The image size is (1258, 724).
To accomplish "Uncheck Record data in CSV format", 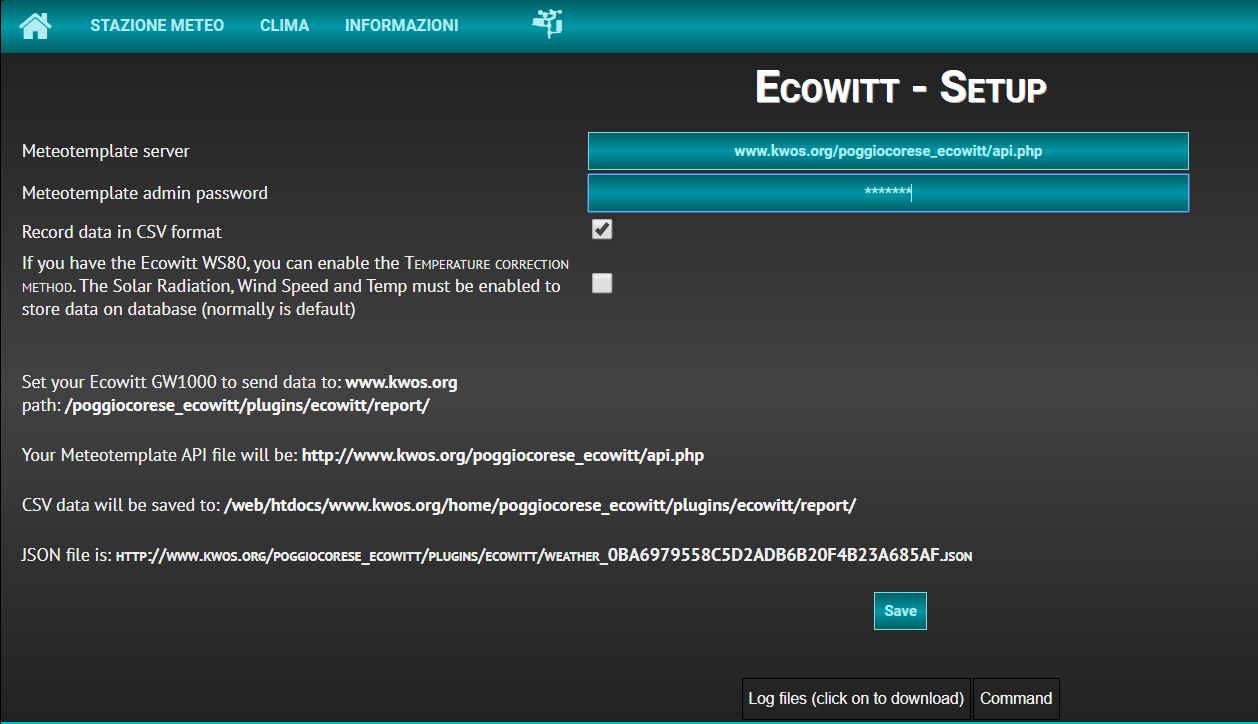I will click(602, 229).
